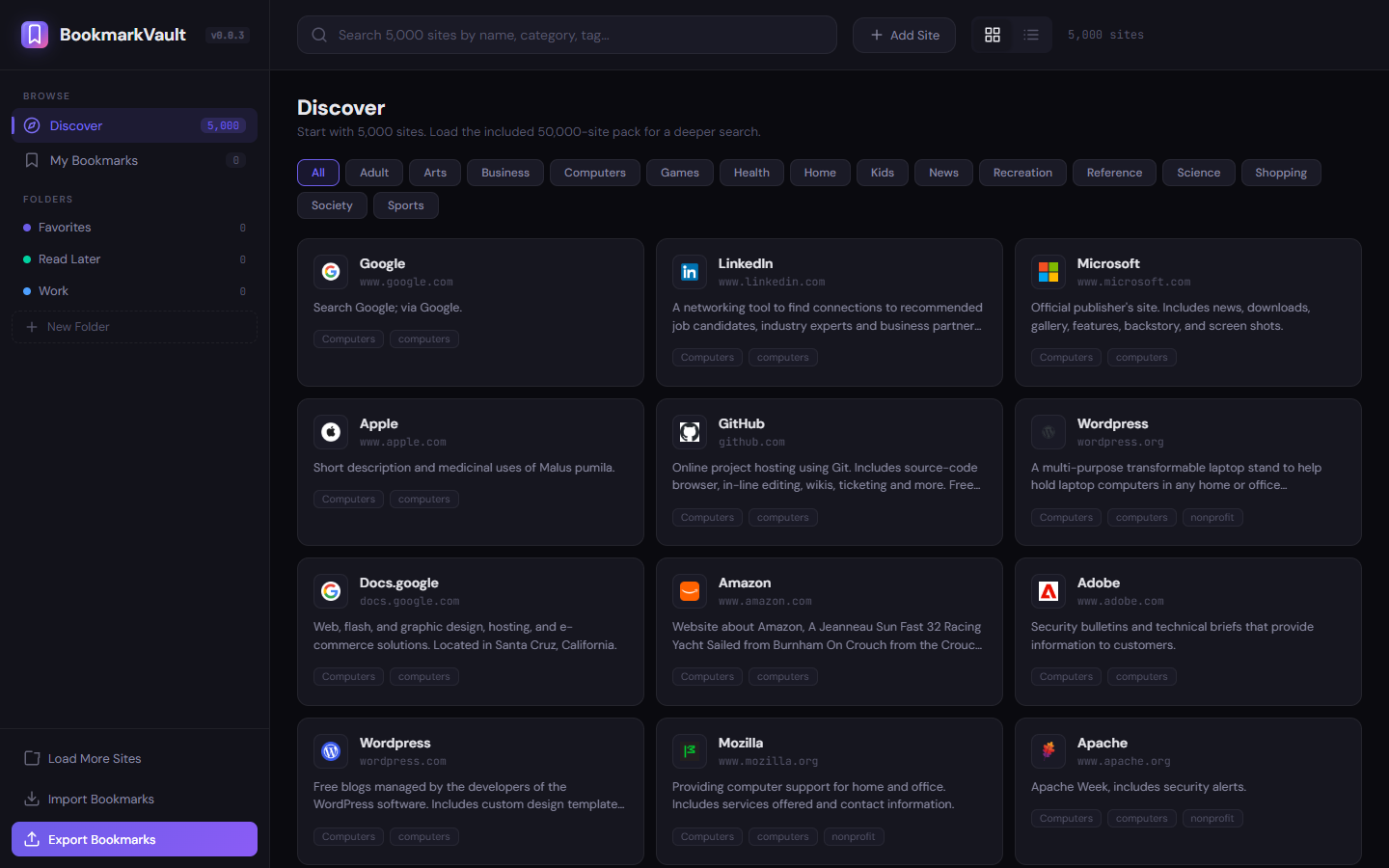Click the Amazon orange icon

tap(690, 591)
